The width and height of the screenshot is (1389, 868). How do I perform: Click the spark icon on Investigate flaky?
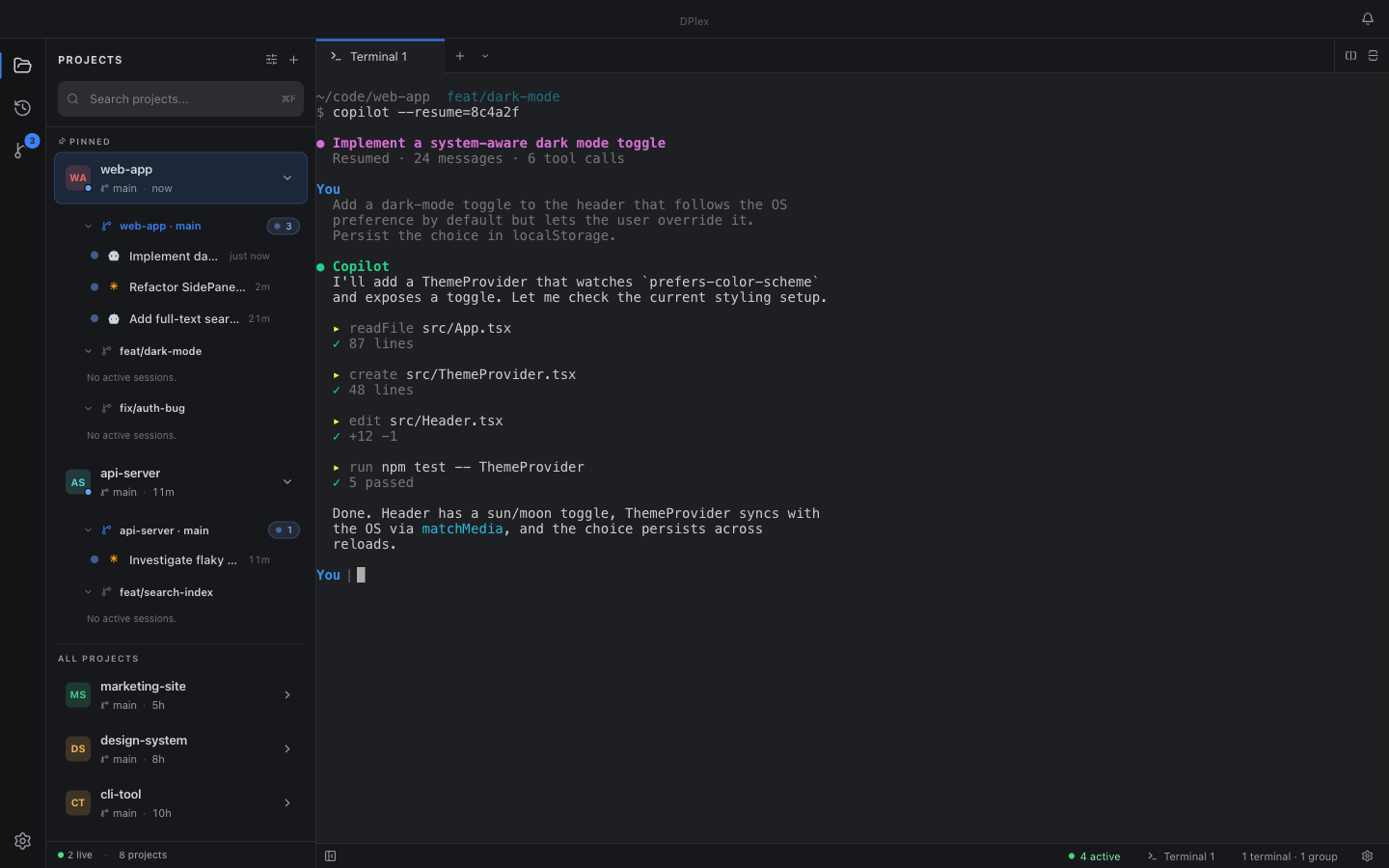tap(114, 559)
